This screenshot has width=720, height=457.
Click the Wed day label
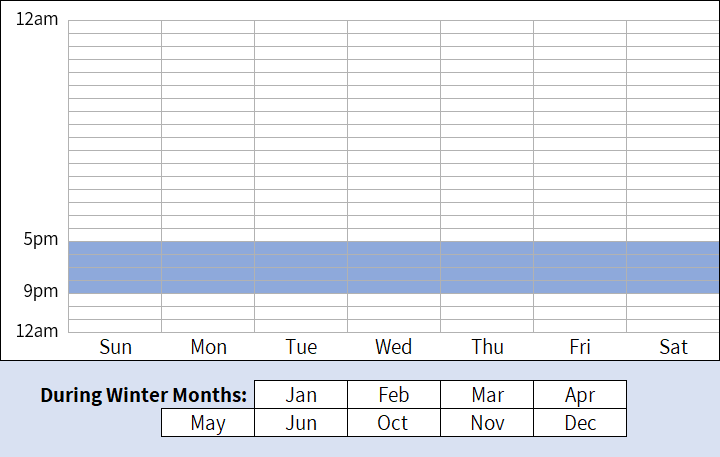pyautogui.click(x=394, y=347)
